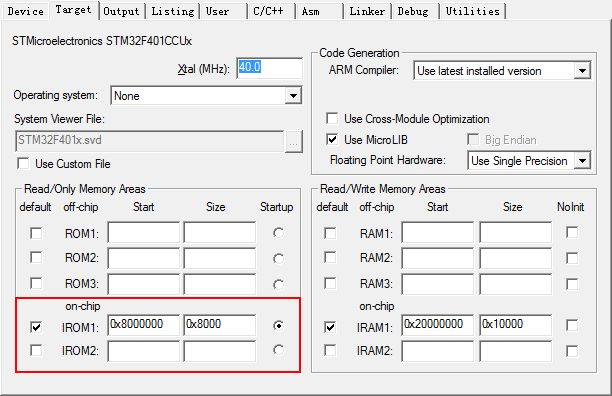
Task: Check the IRAM2 default checkbox
Action: pos(330,350)
